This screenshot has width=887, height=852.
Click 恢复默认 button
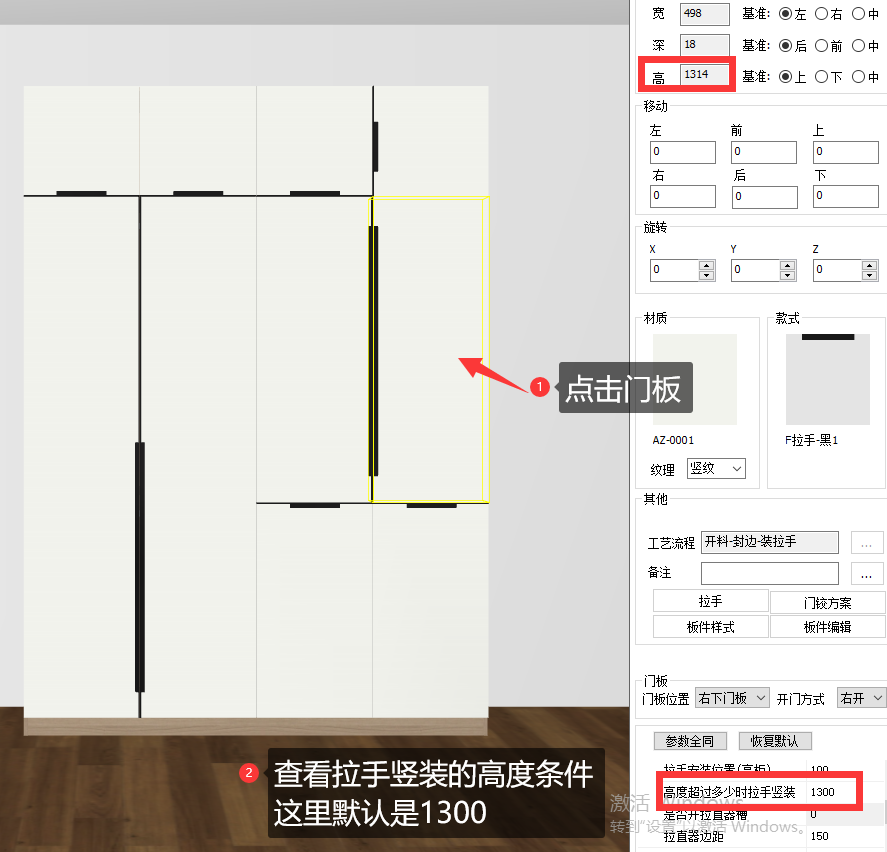775,741
